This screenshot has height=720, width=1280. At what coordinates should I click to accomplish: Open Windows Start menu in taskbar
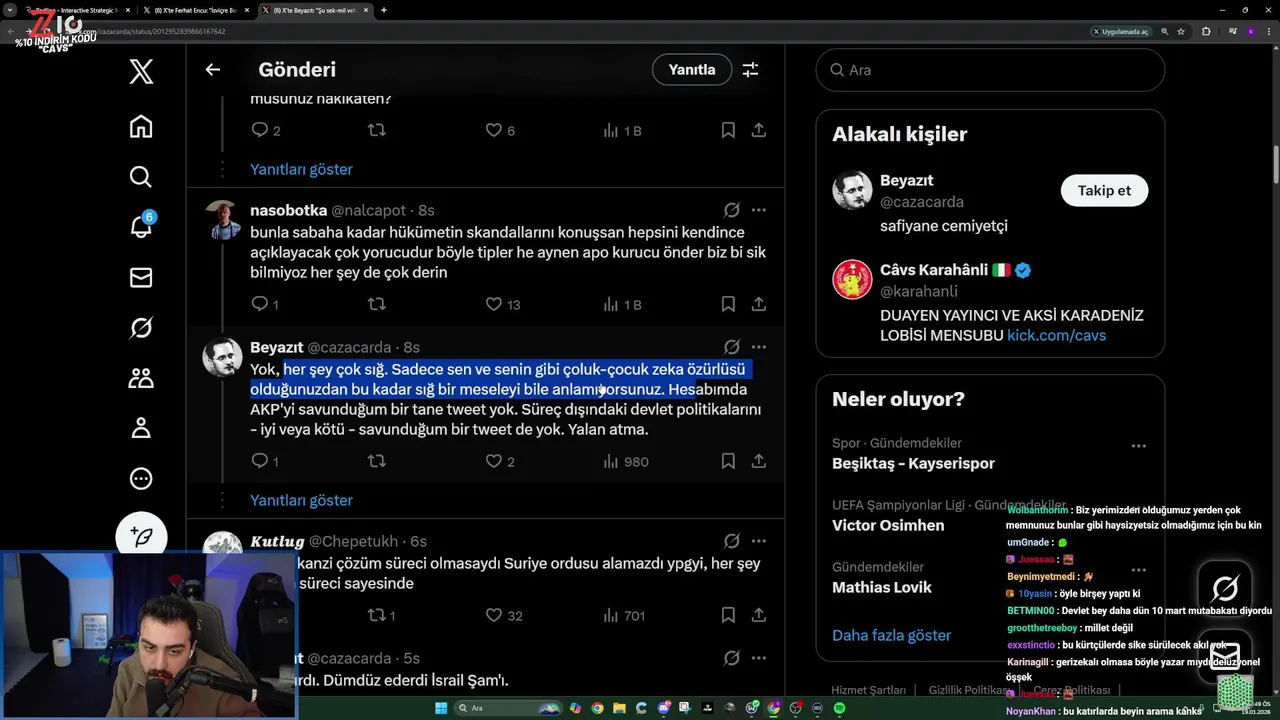coord(441,708)
